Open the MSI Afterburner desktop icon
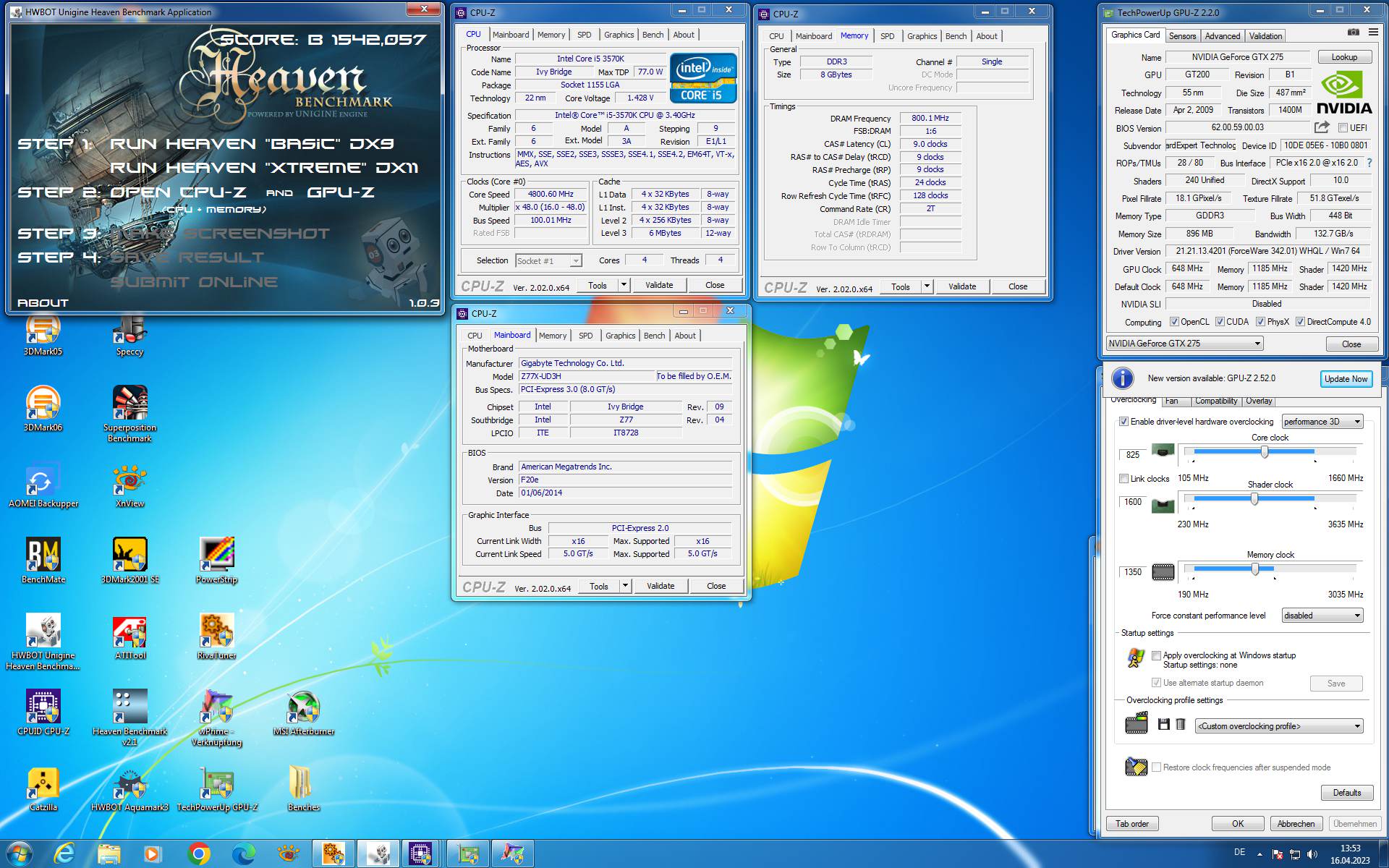Image resolution: width=1389 pixels, height=868 pixels. pos(304,712)
